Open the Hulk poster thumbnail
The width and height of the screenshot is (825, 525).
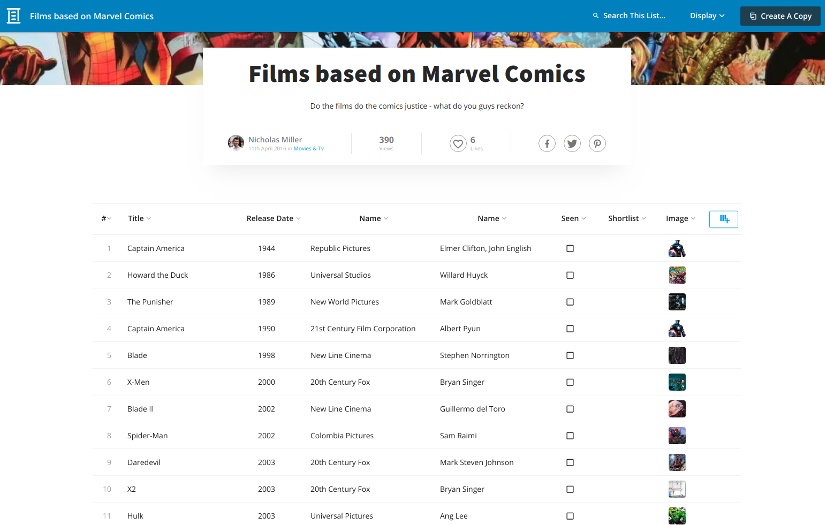coord(677,516)
